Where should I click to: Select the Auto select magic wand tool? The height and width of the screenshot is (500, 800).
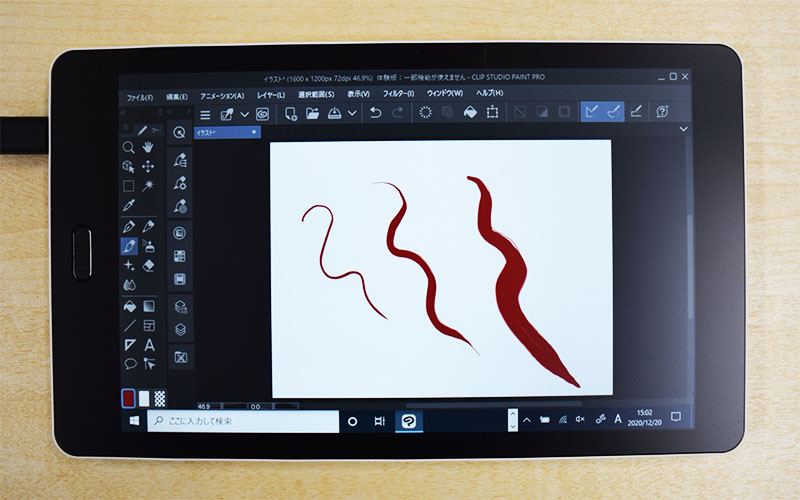[148, 185]
